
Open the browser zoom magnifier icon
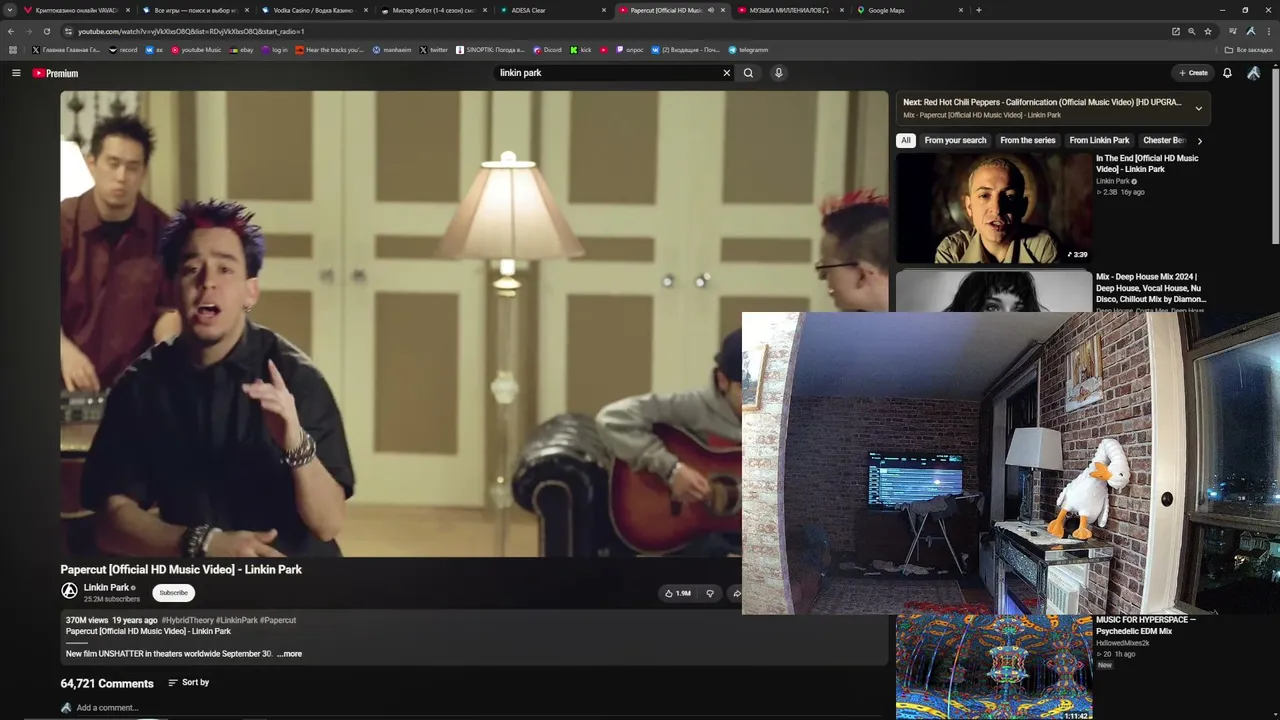click(1192, 31)
